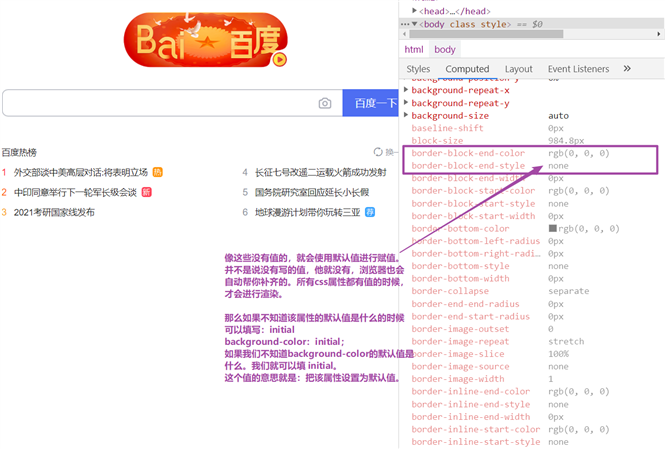This screenshot has width=665, height=449.
Task: Click the border-inline-end-style property
Action: tap(470, 404)
